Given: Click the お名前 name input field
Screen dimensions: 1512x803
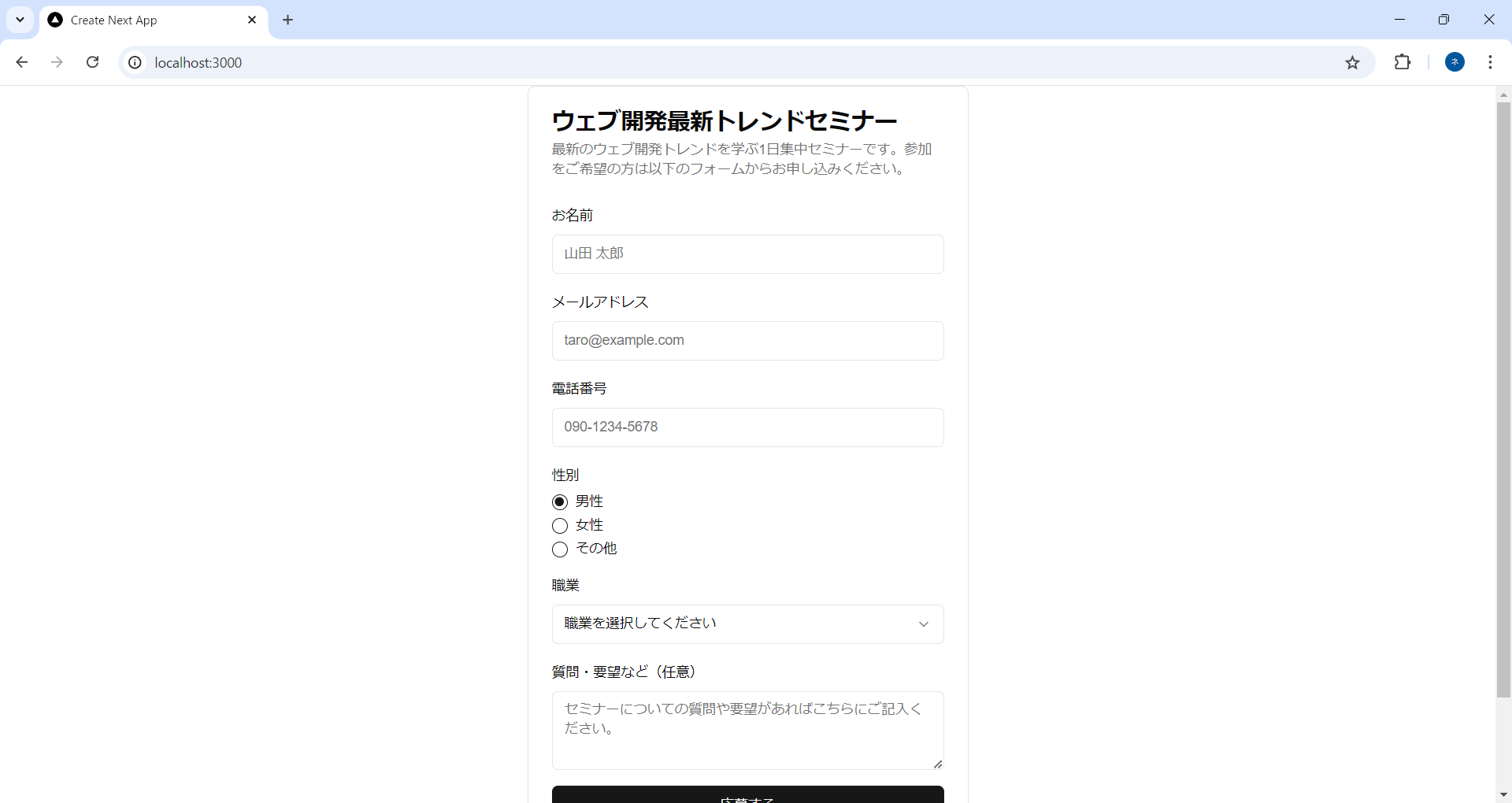Looking at the screenshot, I should coord(747,253).
